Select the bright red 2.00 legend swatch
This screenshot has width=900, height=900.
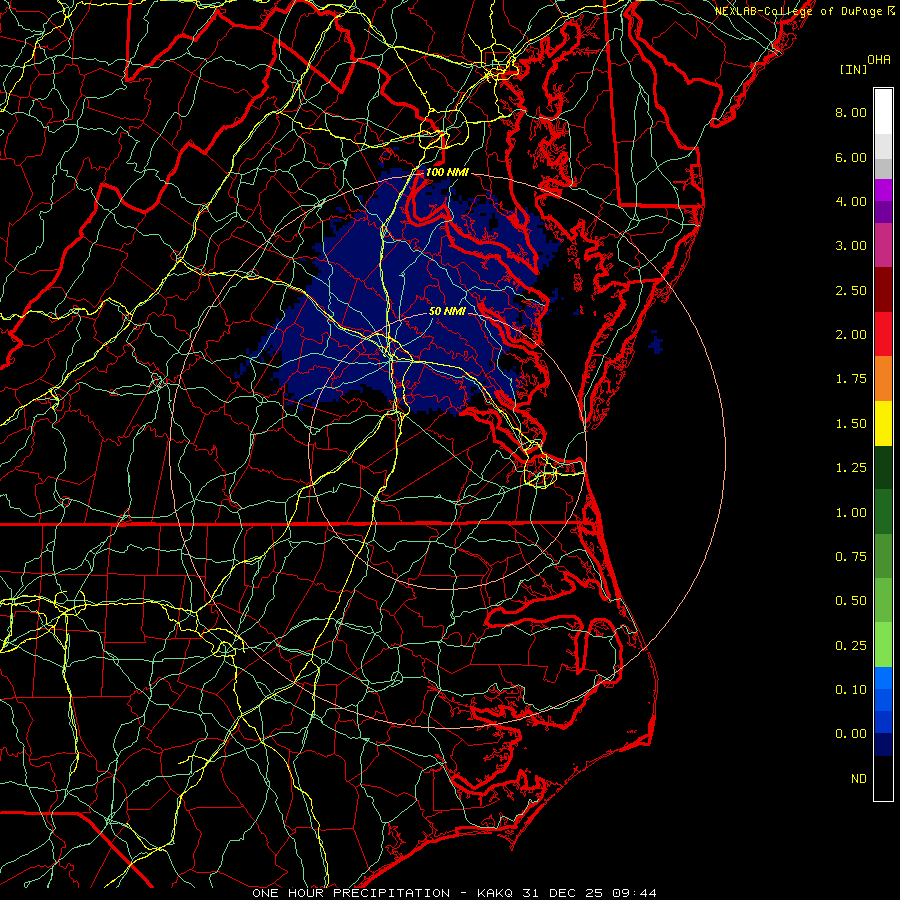click(x=883, y=334)
